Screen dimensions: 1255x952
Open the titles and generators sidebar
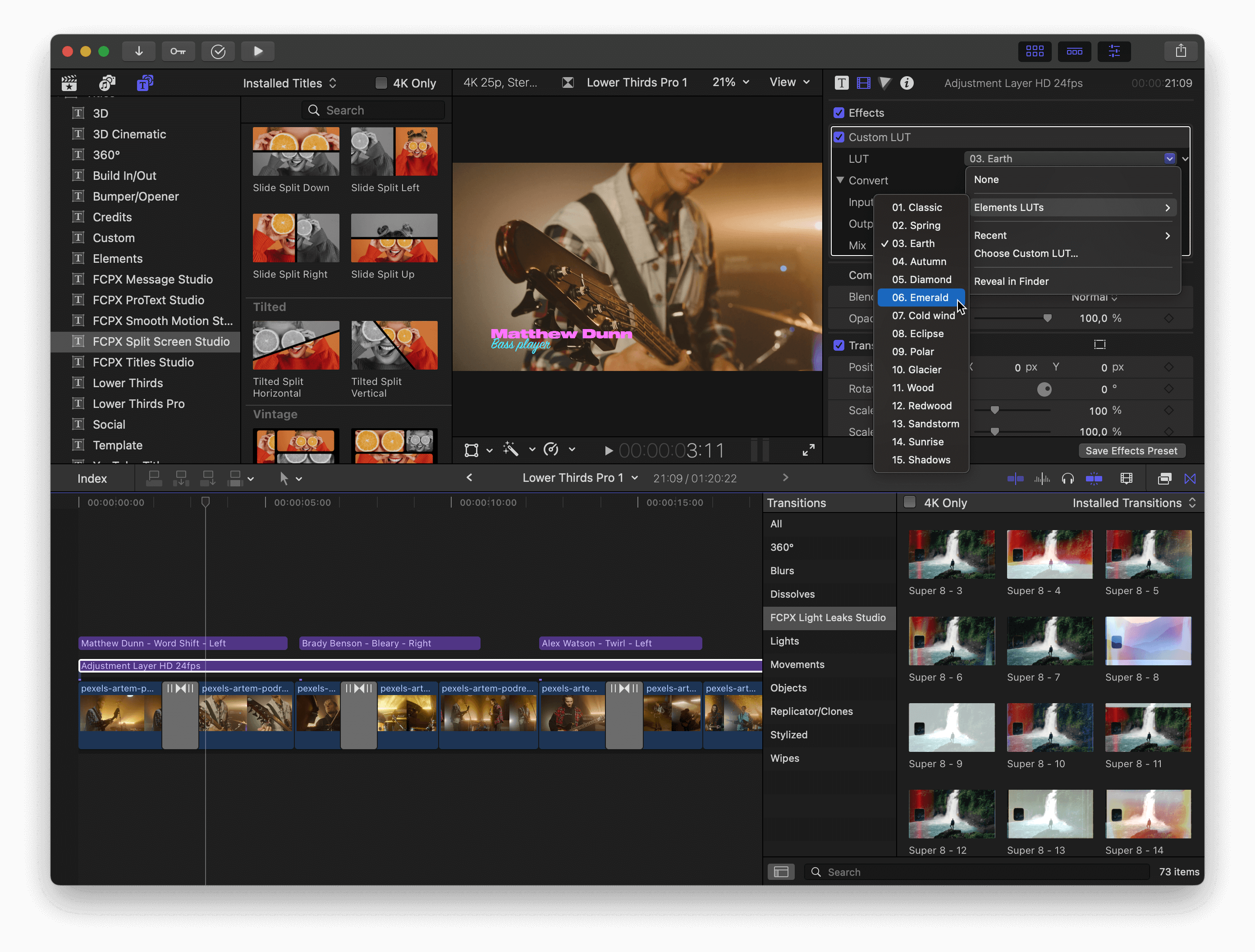145,83
